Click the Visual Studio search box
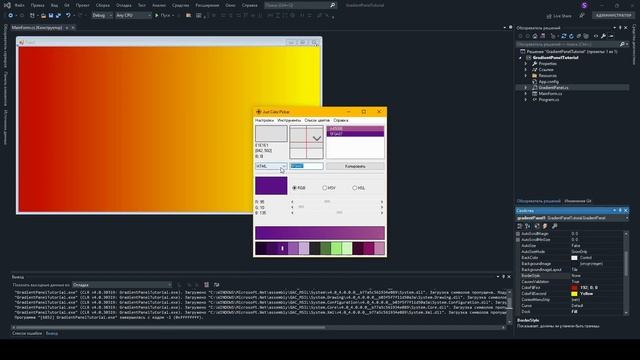Image resolution: width=640 pixels, height=360 pixels. [x=300, y=5]
